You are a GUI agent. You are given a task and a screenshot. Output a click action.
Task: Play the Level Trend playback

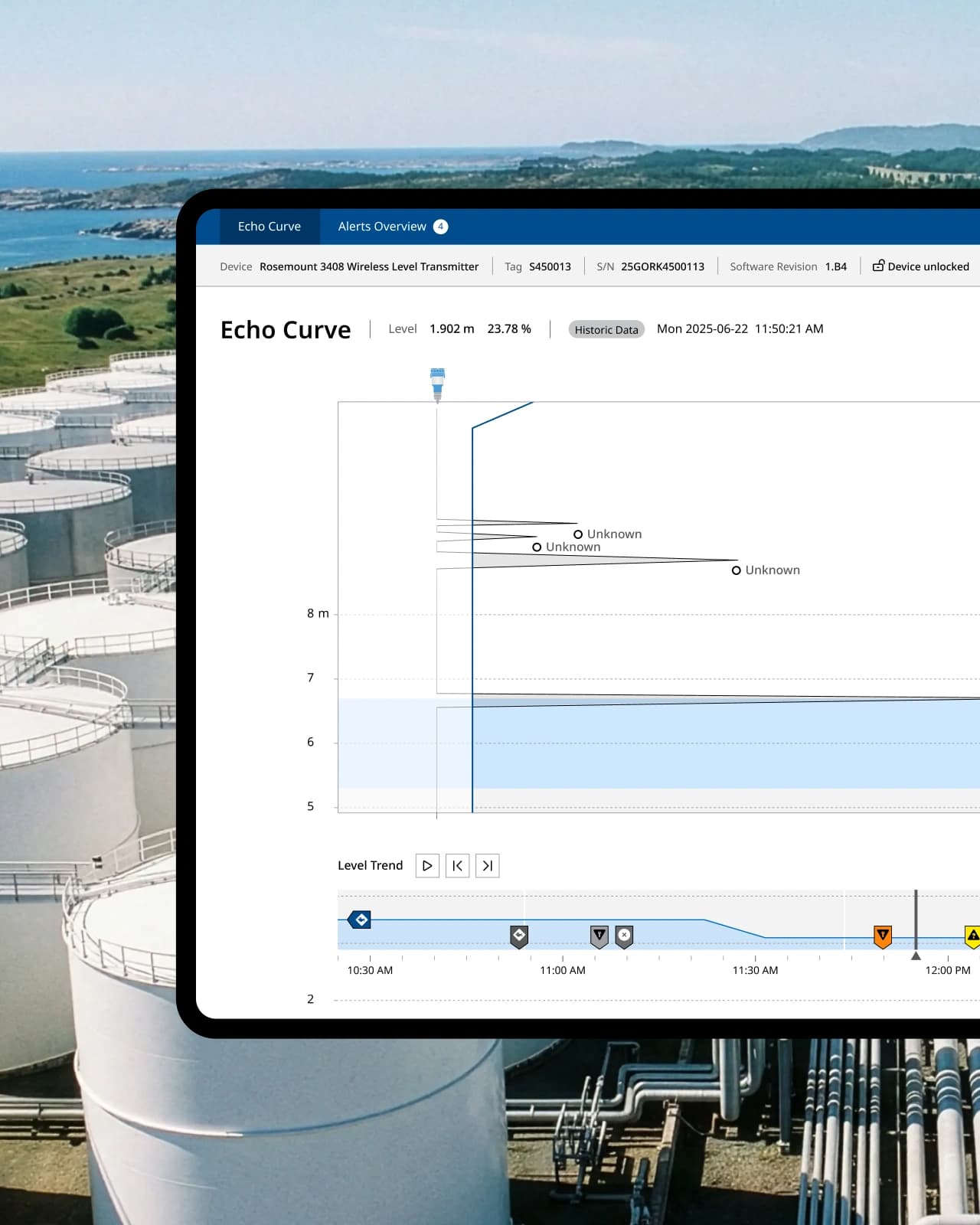427,866
